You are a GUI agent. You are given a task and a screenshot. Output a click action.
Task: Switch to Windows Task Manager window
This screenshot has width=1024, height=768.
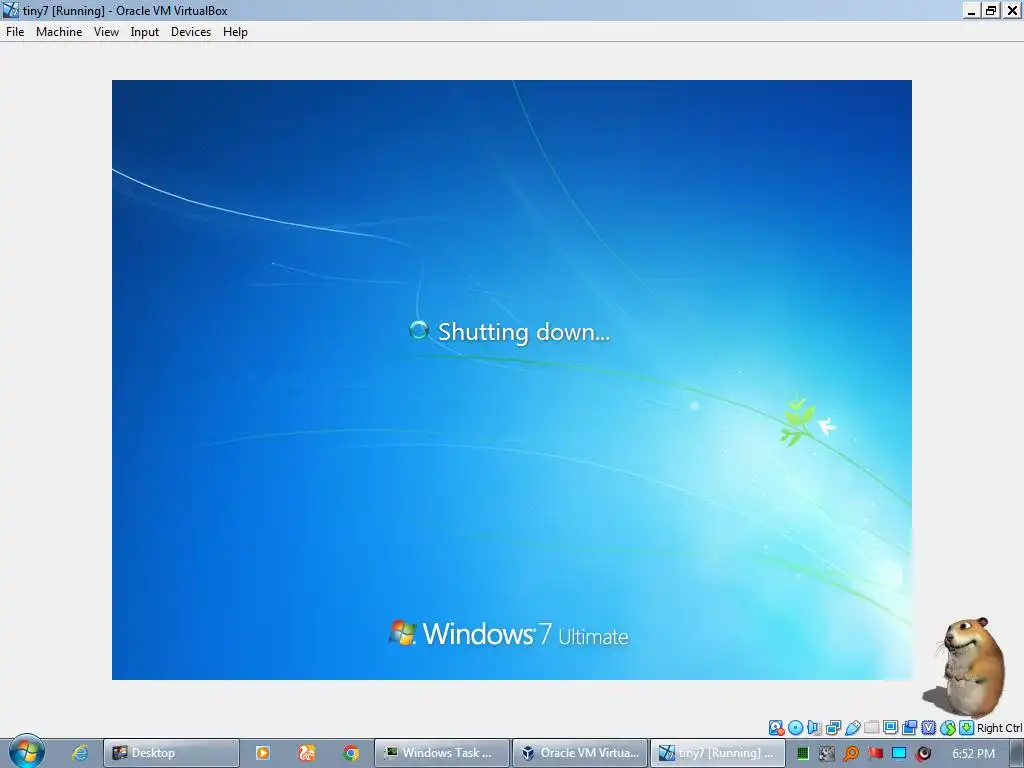pyautogui.click(x=441, y=753)
